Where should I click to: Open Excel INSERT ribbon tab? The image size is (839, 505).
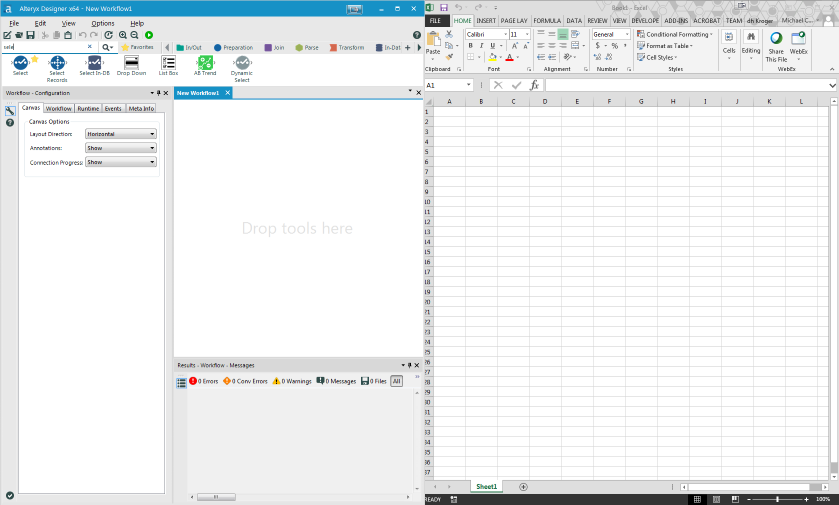pos(486,20)
